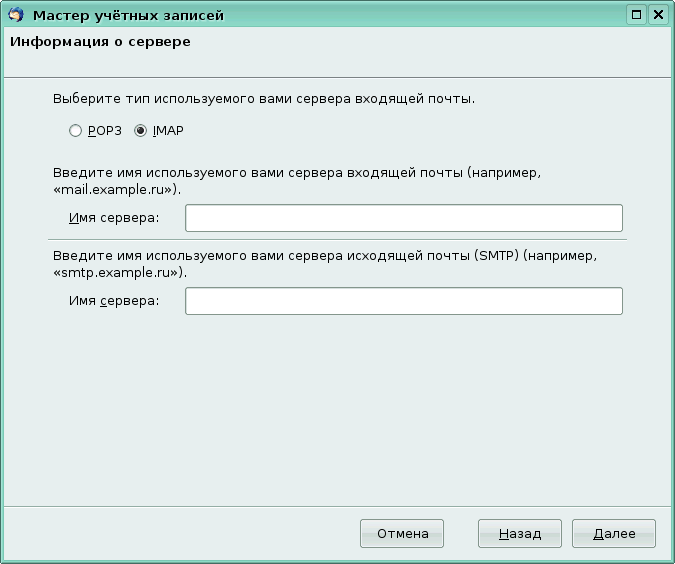
Task: Click the mail.example.ru example text
Action: coord(116,188)
